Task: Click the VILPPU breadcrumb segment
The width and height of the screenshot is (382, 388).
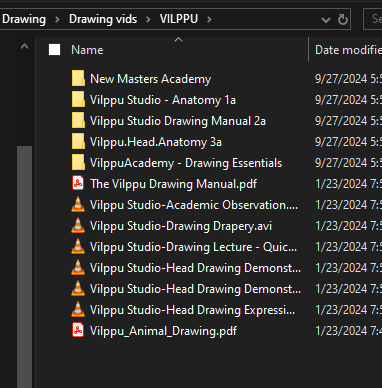Action: click(x=179, y=19)
